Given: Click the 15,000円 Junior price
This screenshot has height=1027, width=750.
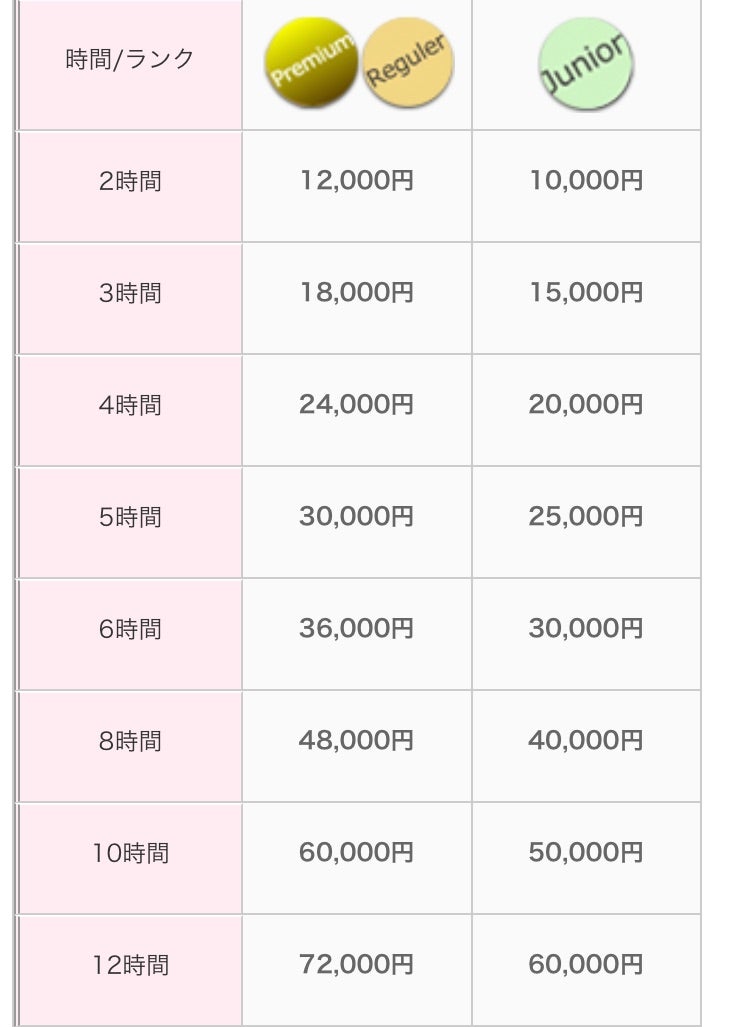Looking at the screenshot, I should pos(586,292).
